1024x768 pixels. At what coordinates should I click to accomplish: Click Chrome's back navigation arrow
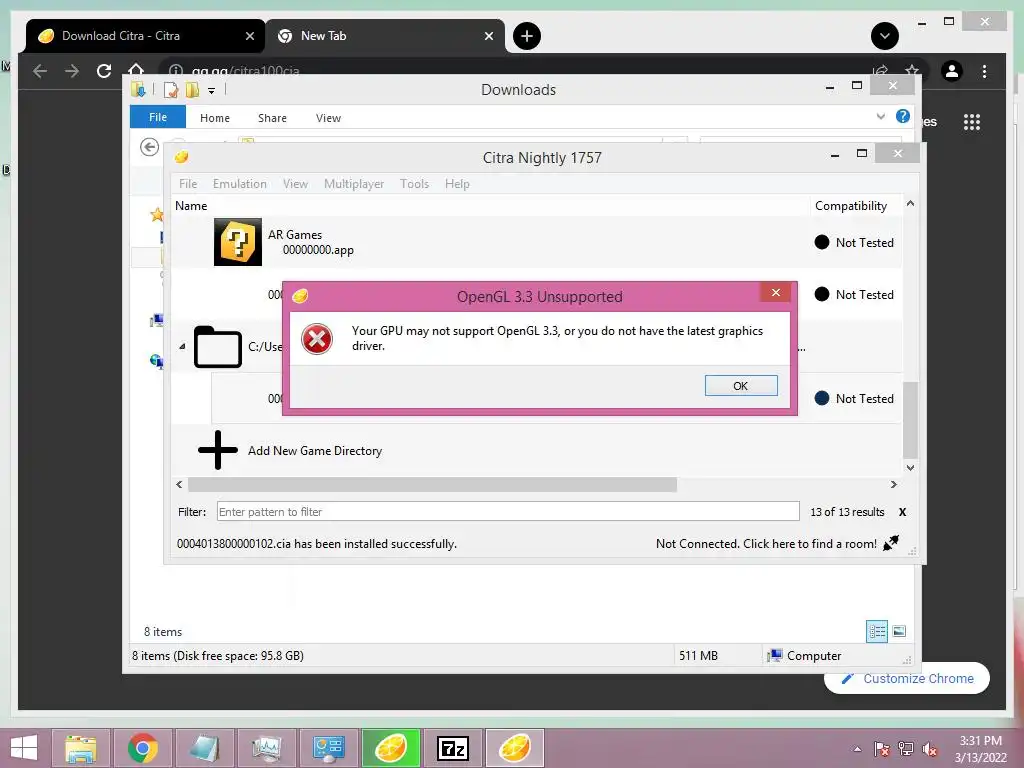pos(40,71)
